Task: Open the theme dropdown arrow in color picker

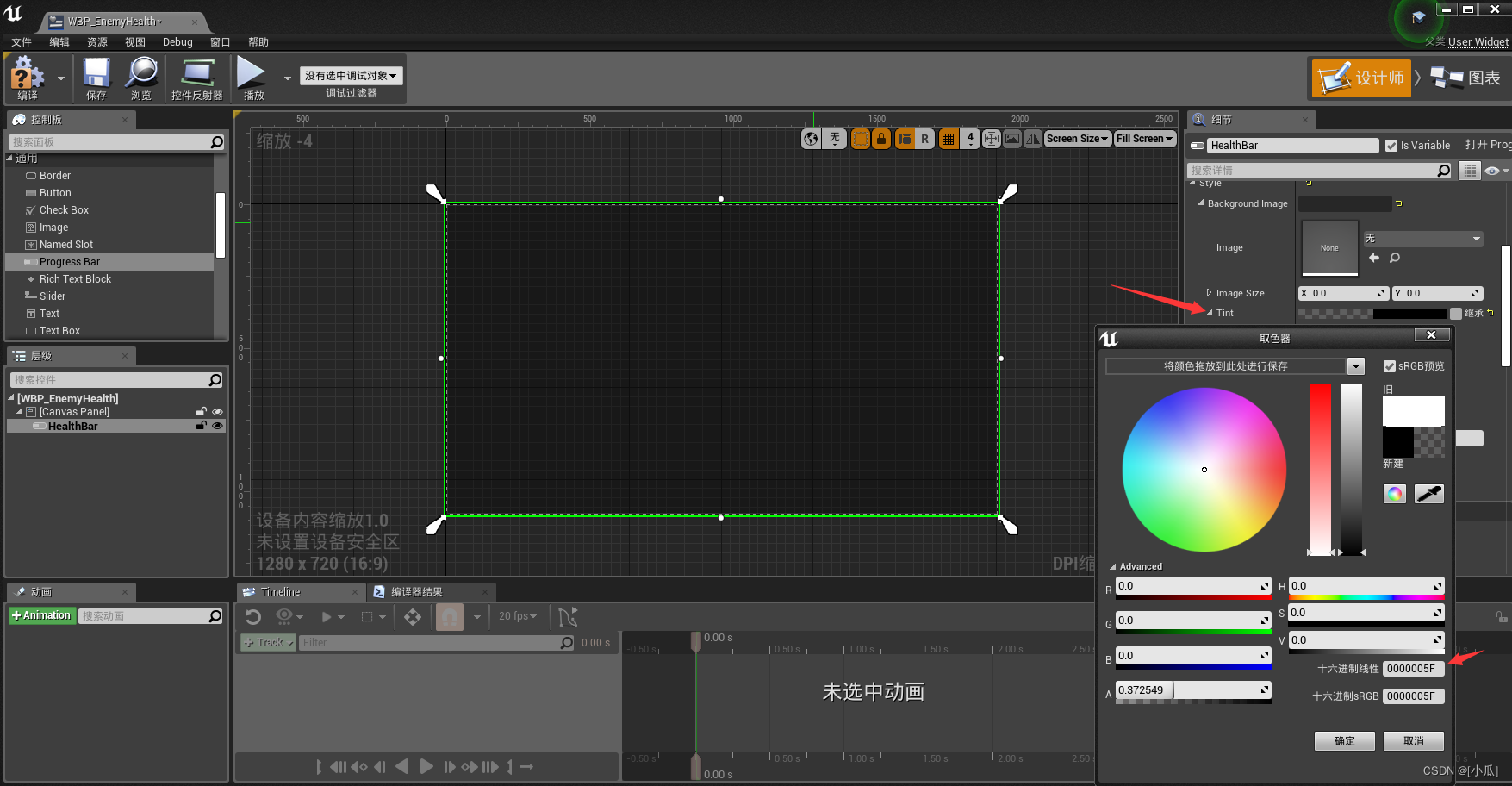Action: pyautogui.click(x=1356, y=366)
